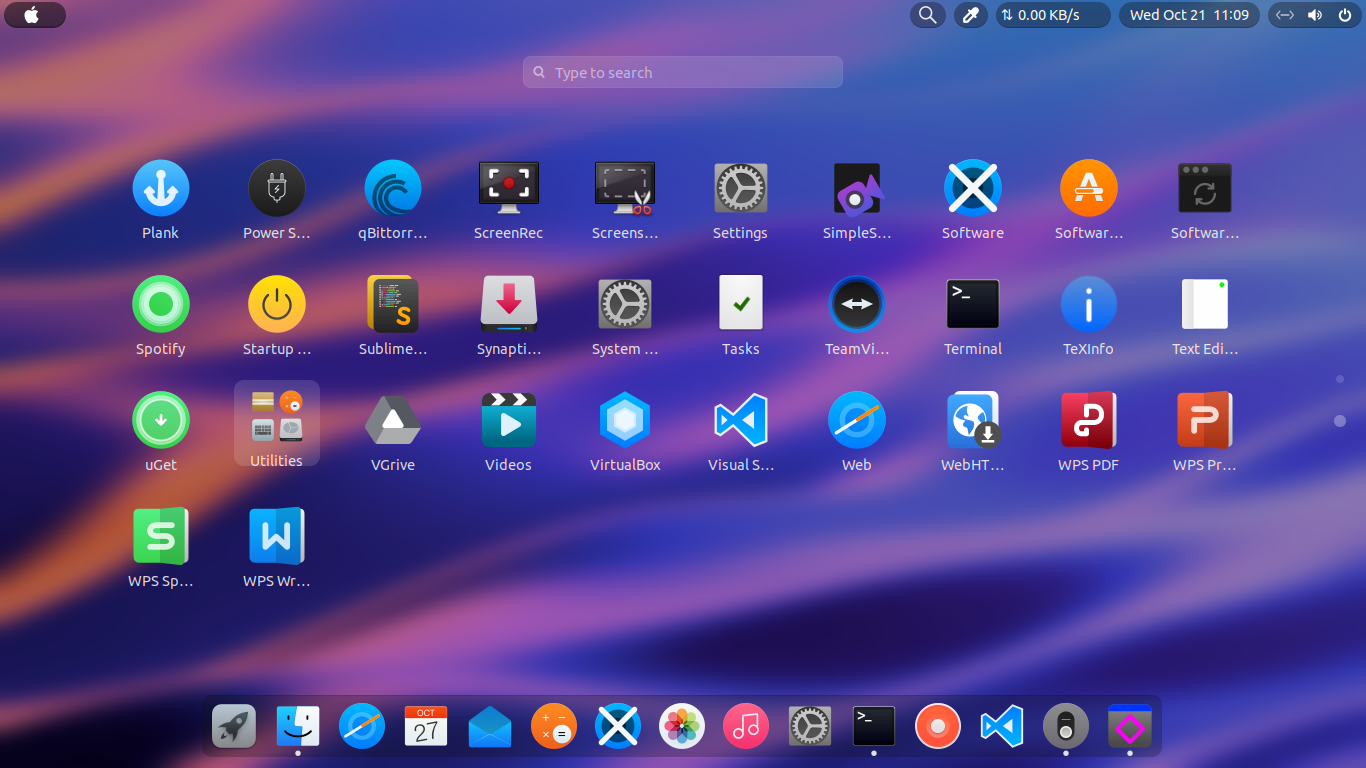Open the red record app in dock

938,726
